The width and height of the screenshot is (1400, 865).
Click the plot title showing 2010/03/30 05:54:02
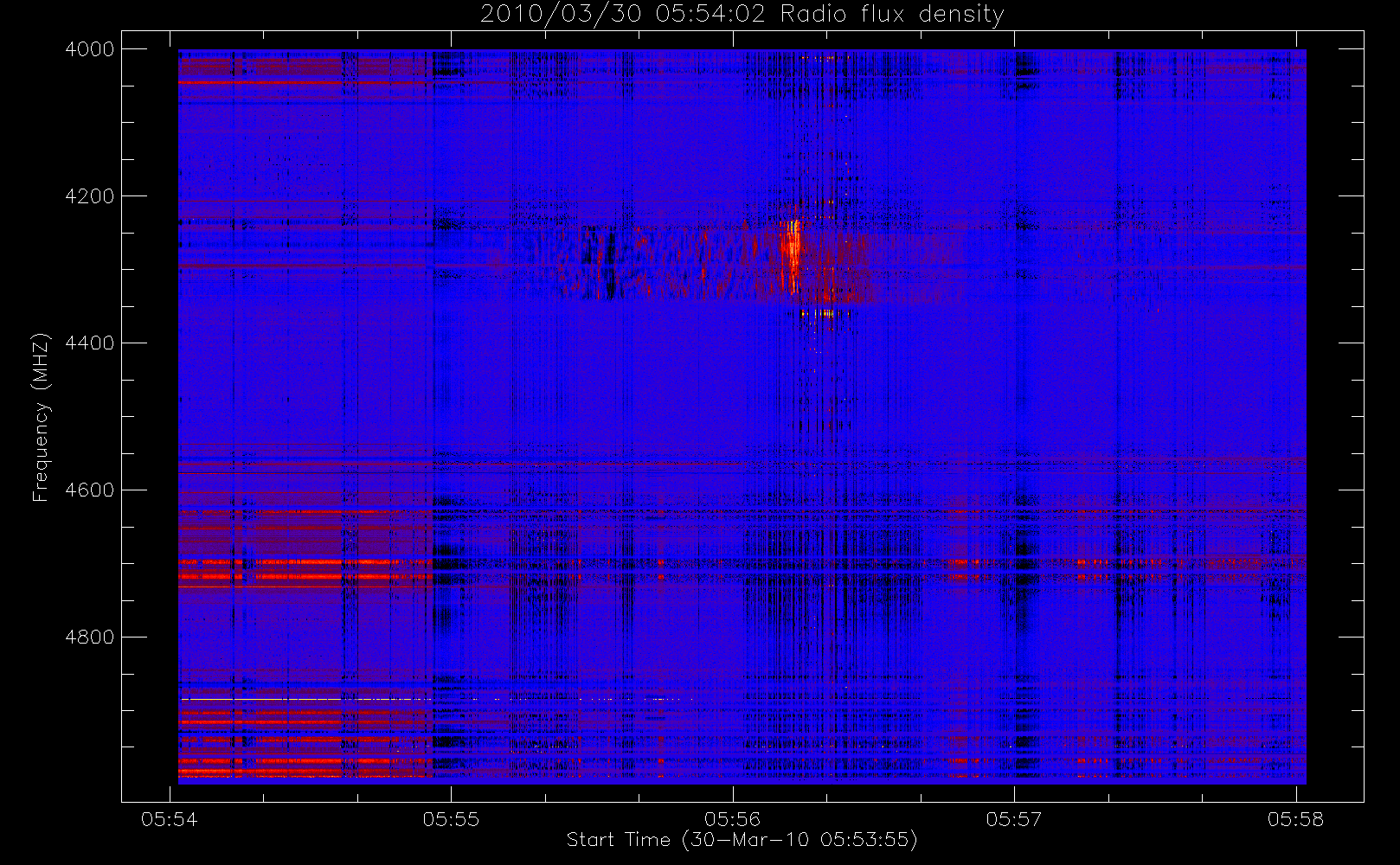[x=742, y=15]
